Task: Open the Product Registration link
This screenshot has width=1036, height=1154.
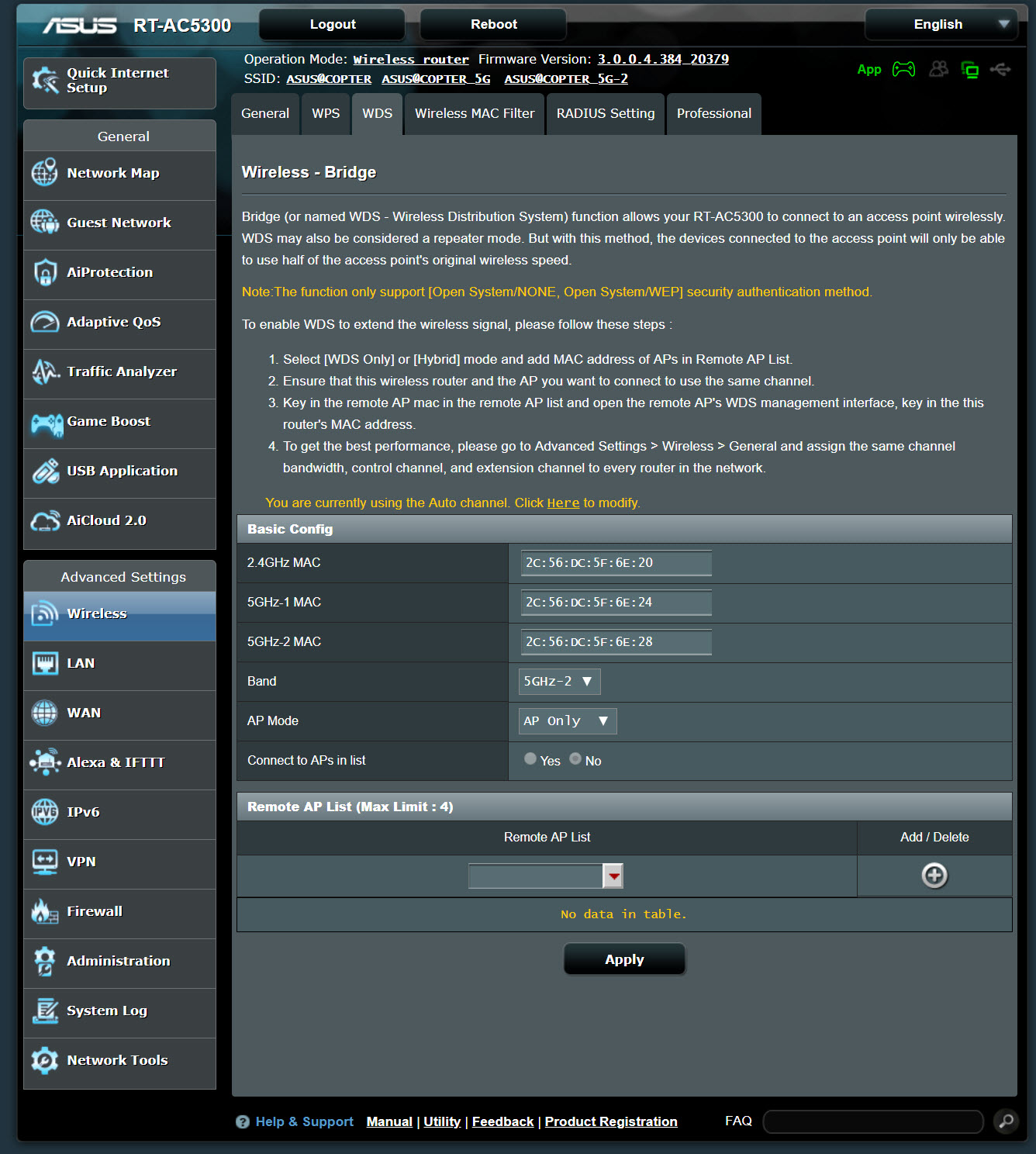Action: [x=611, y=1122]
